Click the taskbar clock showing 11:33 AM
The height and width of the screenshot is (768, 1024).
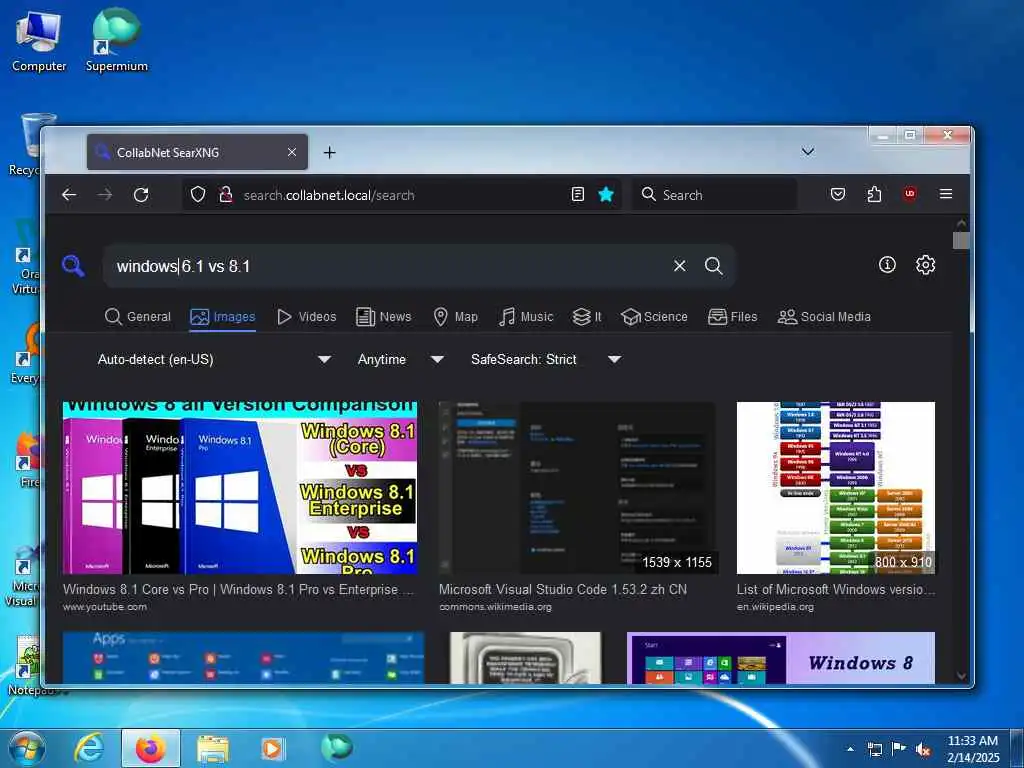pyautogui.click(x=973, y=749)
